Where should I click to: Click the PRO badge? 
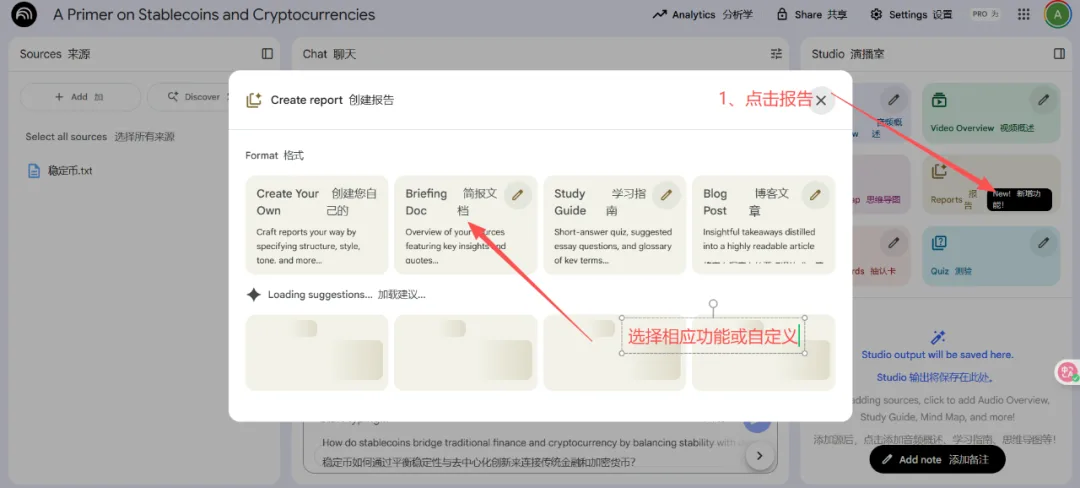[x=985, y=14]
